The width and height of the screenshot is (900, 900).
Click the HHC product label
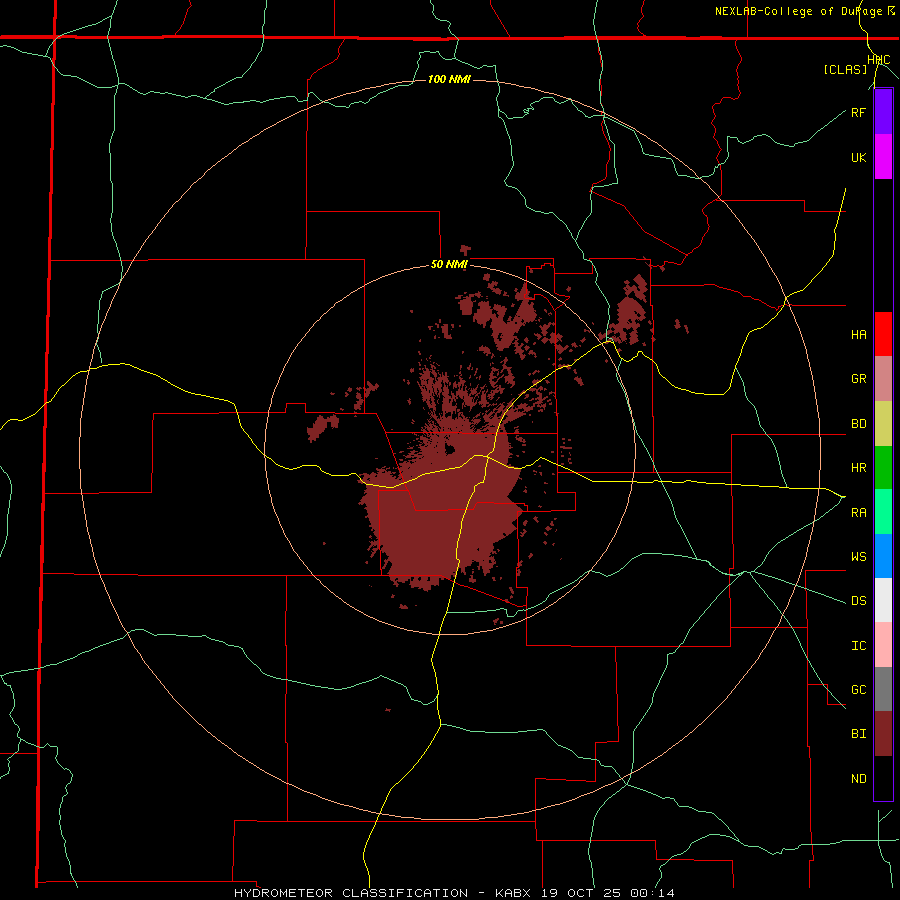click(x=879, y=60)
